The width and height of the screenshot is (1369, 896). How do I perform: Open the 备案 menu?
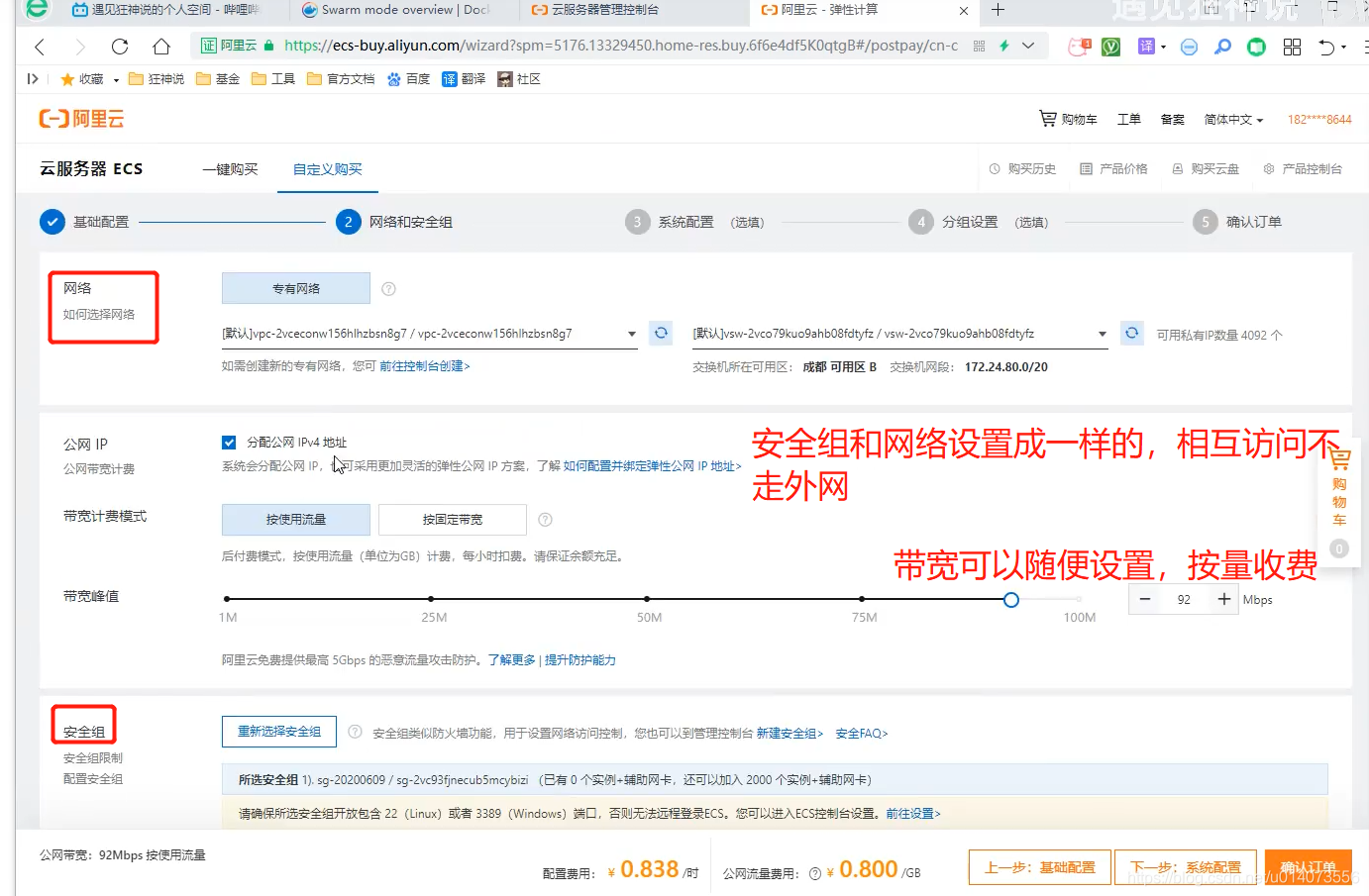1173,119
